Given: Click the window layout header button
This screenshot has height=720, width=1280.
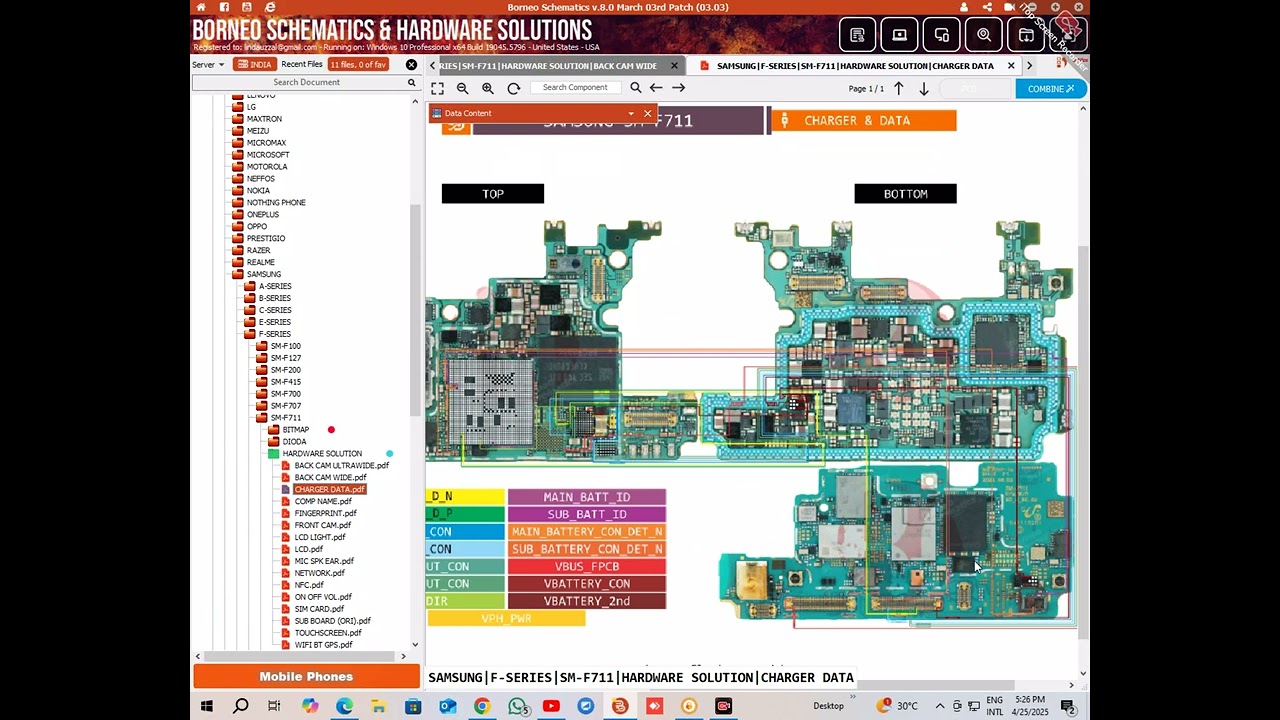Looking at the screenshot, I should 1026,35.
